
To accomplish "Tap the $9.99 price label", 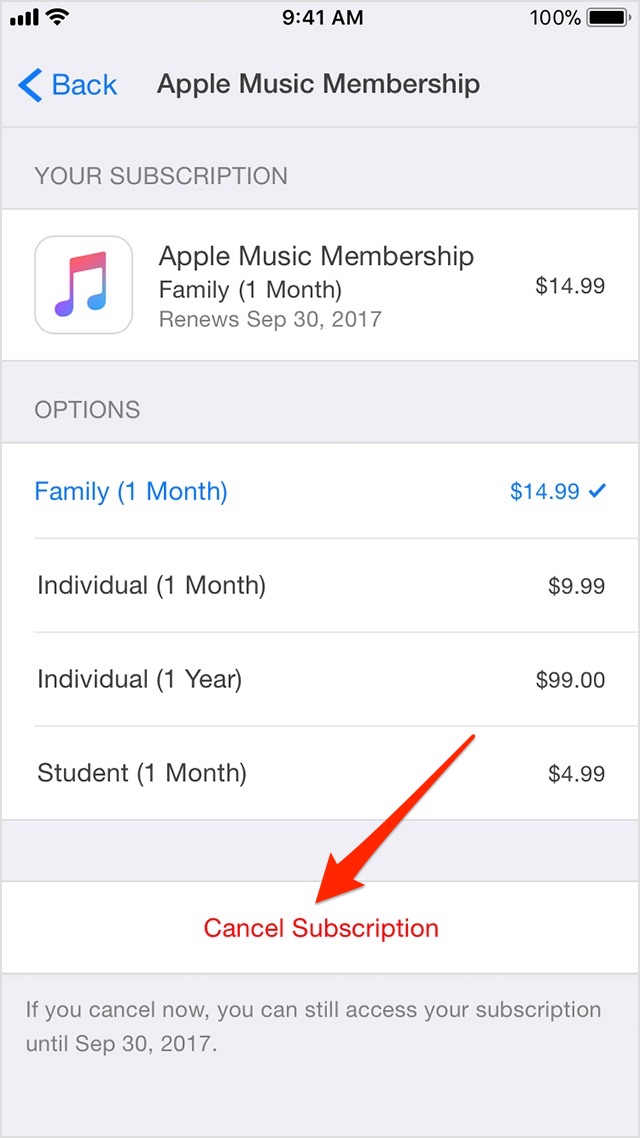I will pos(576,586).
